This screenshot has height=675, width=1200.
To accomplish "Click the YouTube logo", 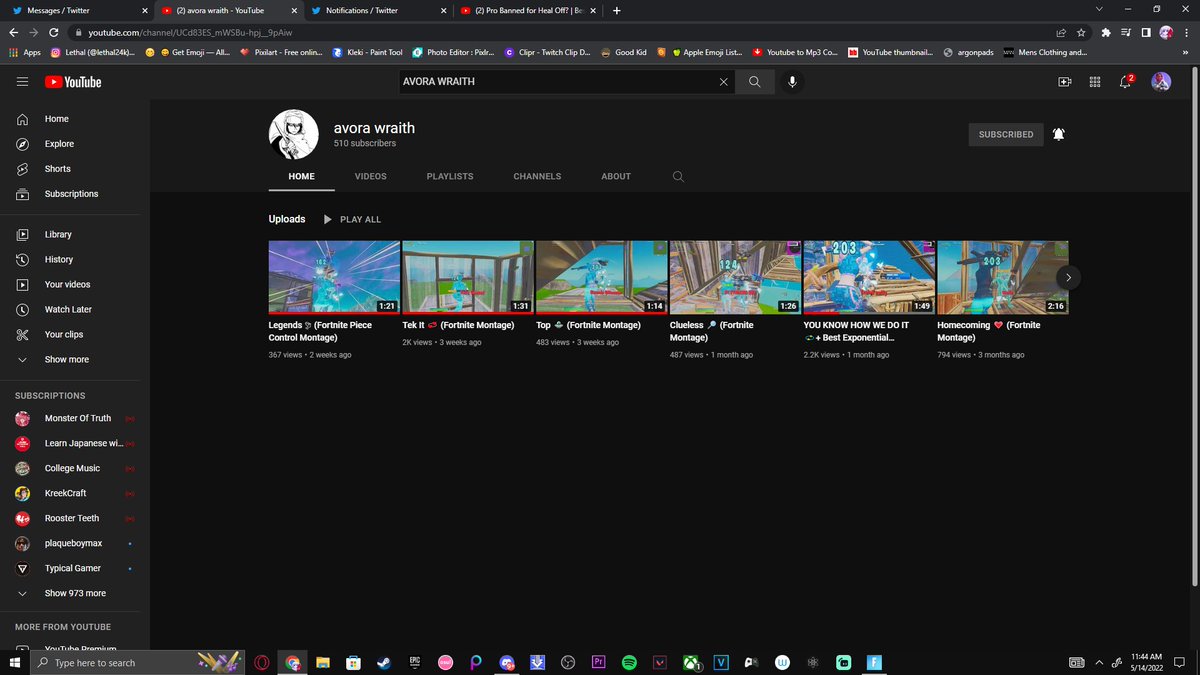I will (x=73, y=82).
